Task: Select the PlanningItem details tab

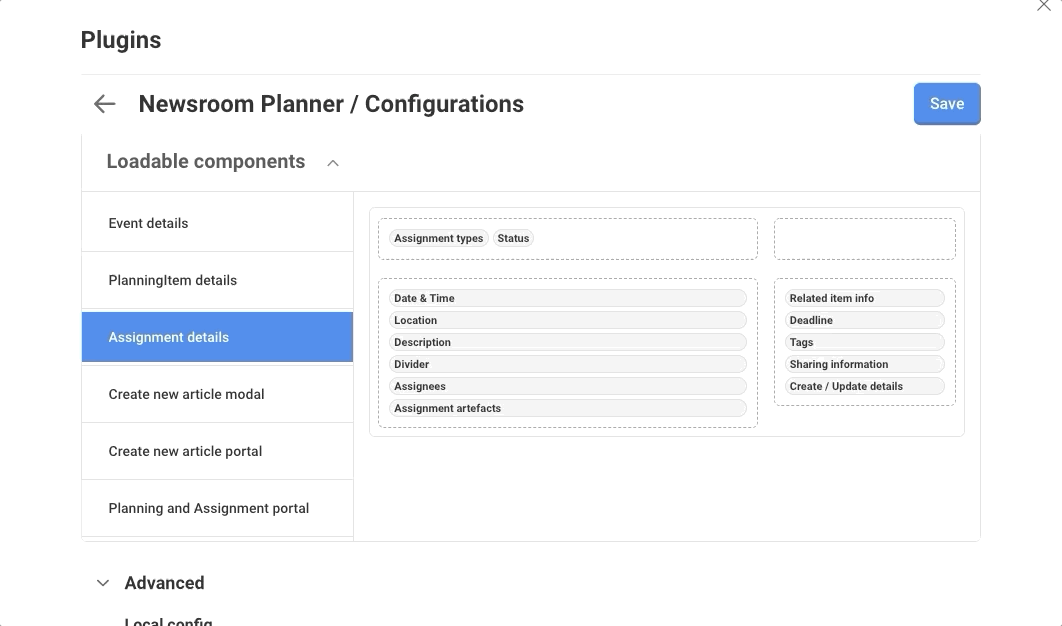Action: [217, 280]
